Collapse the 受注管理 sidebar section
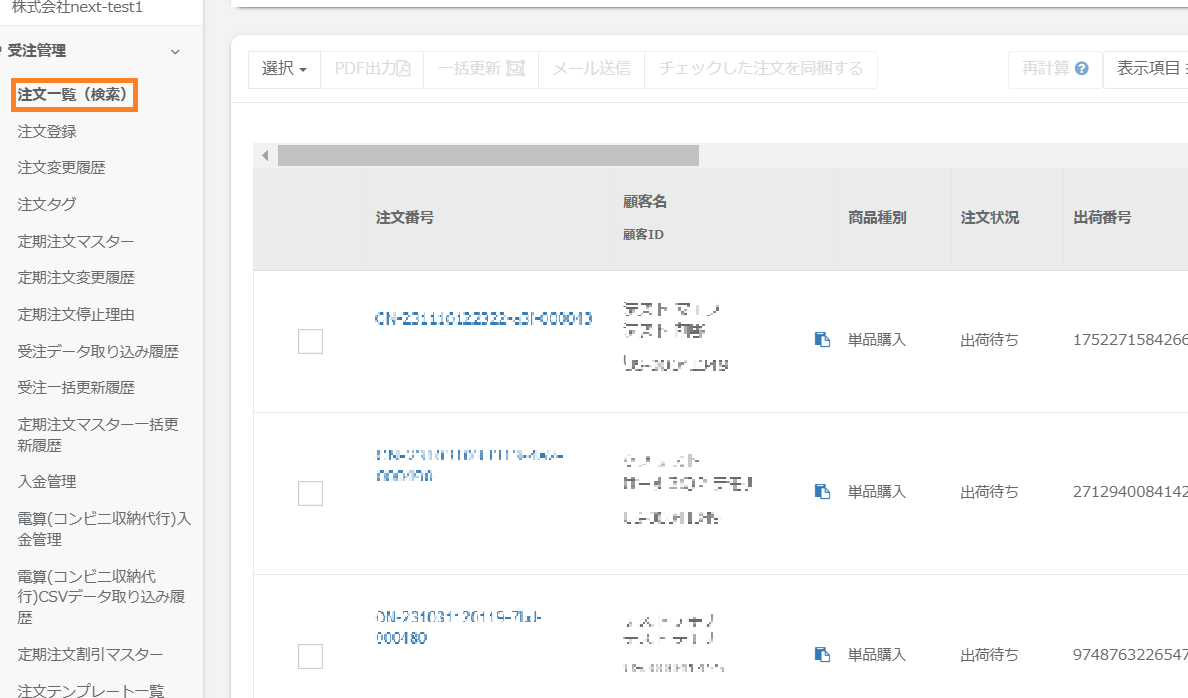1188x698 pixels. tap(176, 51)
